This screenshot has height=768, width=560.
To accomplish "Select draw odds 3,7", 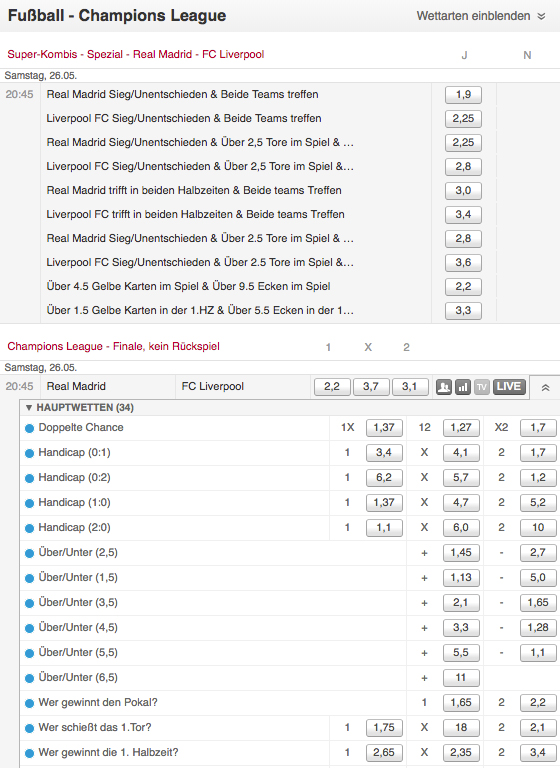I will tap(371, 386).
